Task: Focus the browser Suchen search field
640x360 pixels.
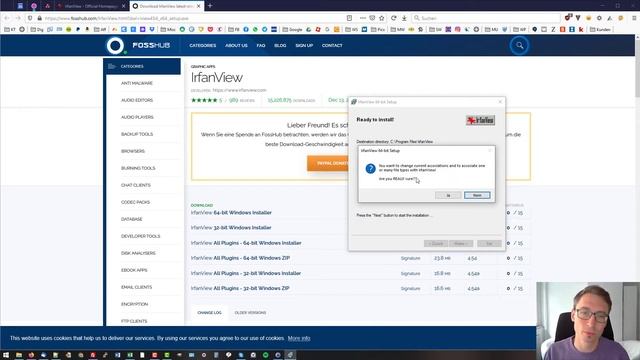Action: pyautogui.click(x=486, y=18)
